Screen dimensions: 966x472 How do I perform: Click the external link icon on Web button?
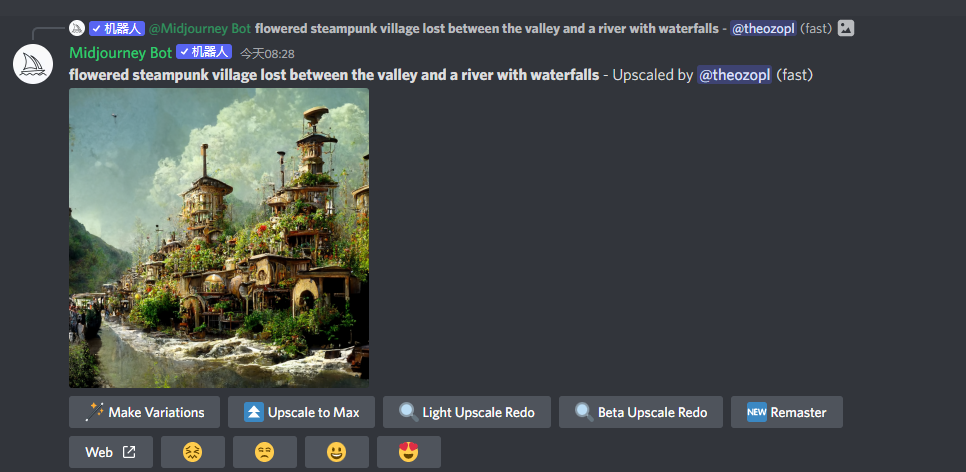point(129,452)
